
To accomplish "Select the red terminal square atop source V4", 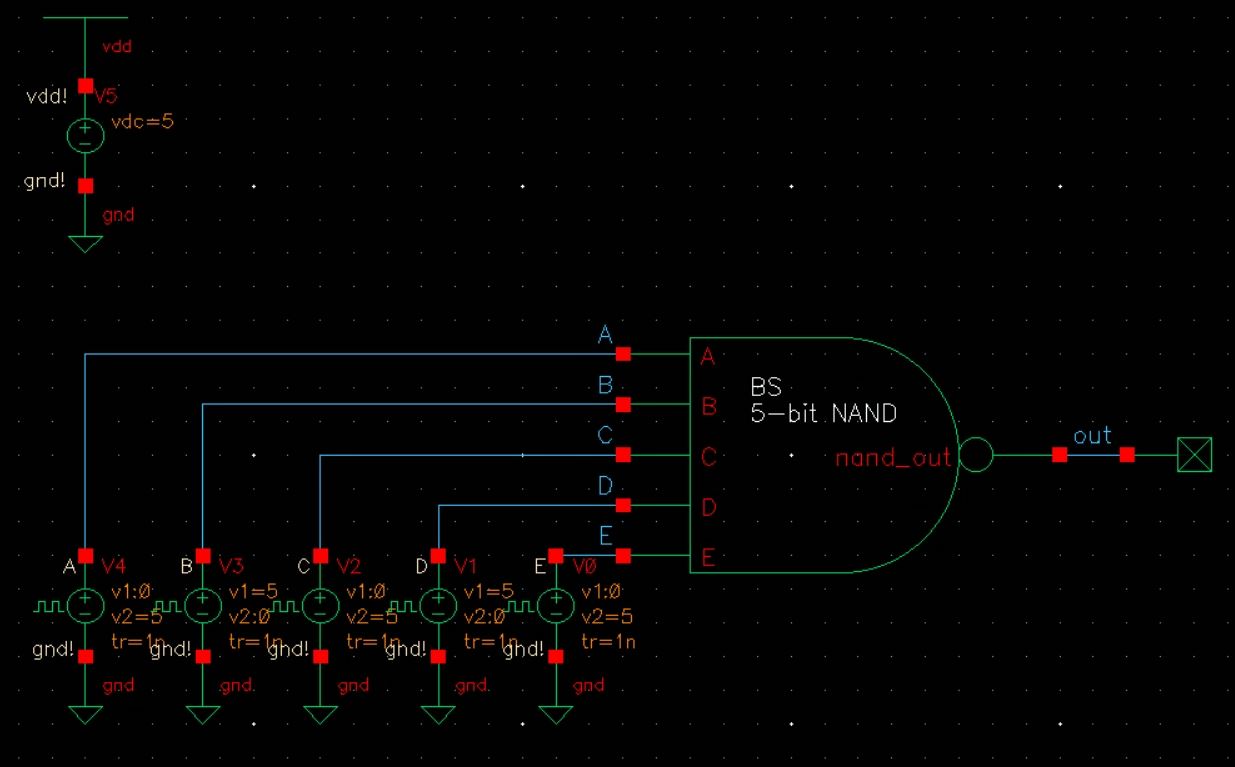I will click(85, 555).
